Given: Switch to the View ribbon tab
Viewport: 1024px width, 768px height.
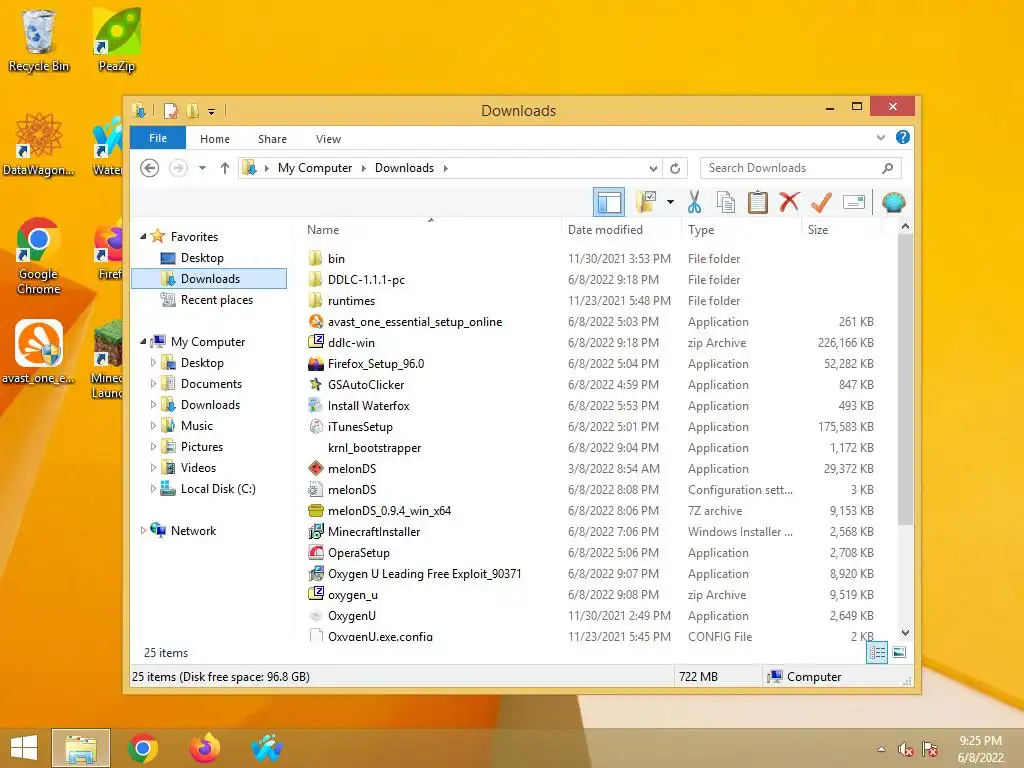Looking at the screenshot, I should (x=328, y=138).
